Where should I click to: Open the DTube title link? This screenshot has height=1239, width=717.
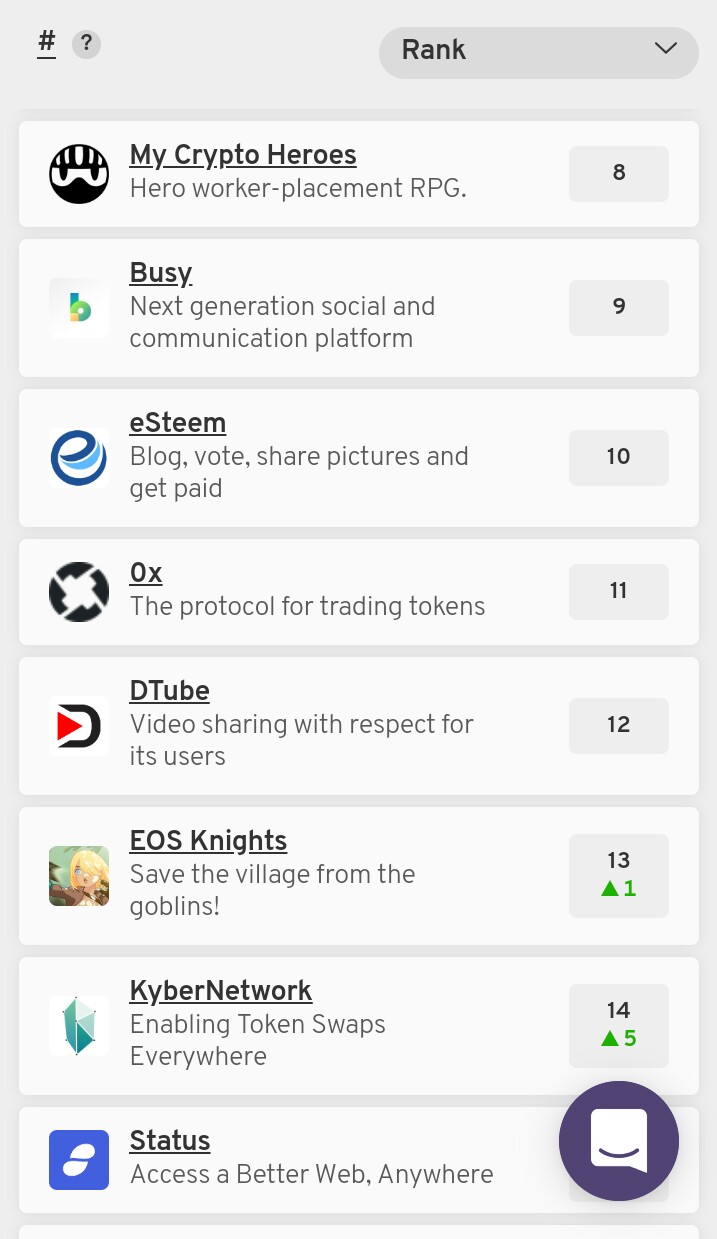[x=170, y=691]
